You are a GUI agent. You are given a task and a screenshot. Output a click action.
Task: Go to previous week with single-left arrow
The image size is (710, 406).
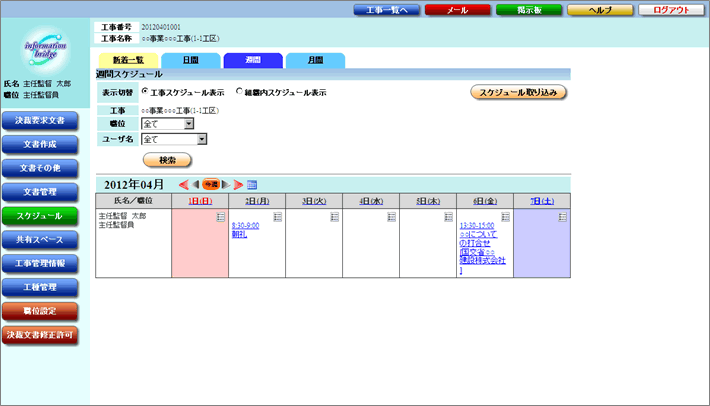[195, 184]
